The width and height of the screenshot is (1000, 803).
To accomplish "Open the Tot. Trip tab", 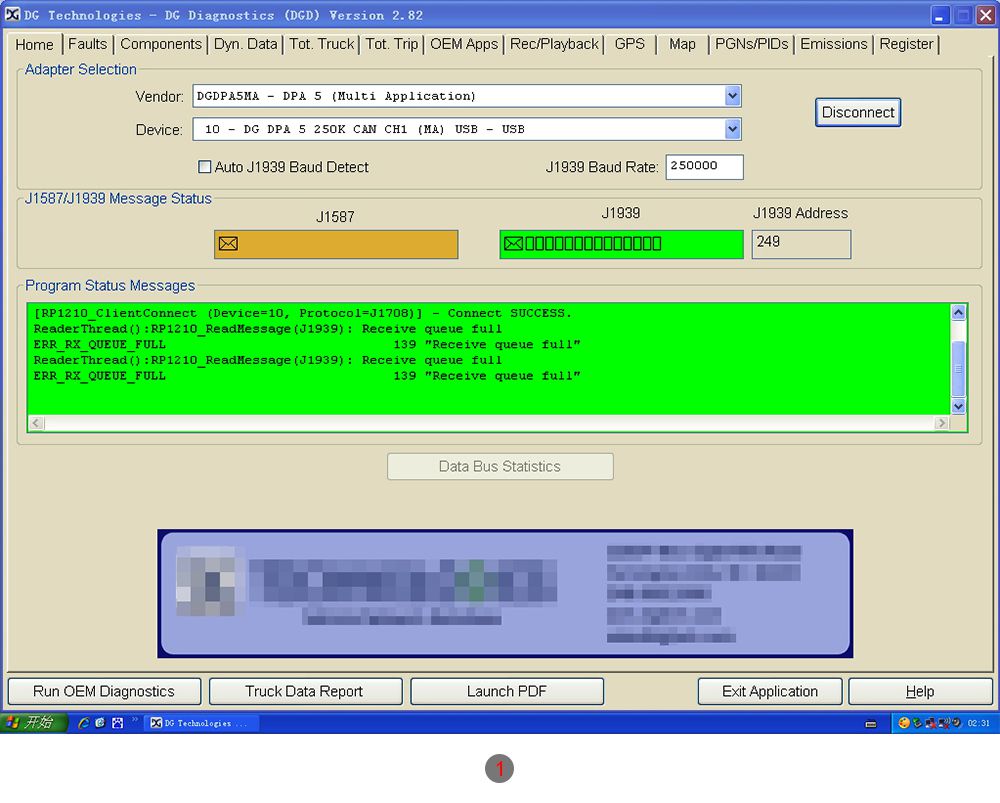I will [x=392, y=44].
